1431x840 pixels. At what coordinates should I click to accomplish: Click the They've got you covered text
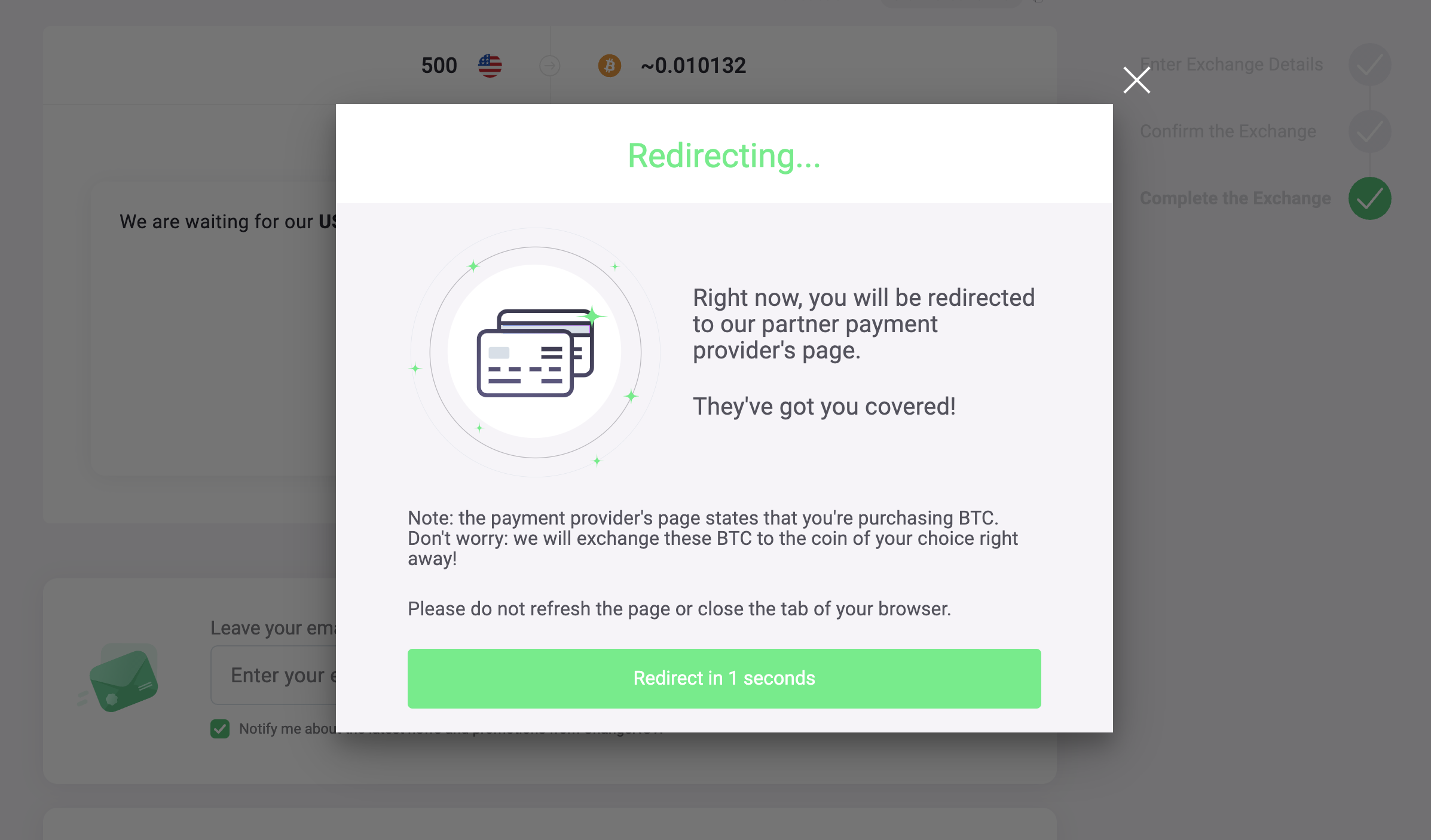pyautogui.click(x=824, y=406)
